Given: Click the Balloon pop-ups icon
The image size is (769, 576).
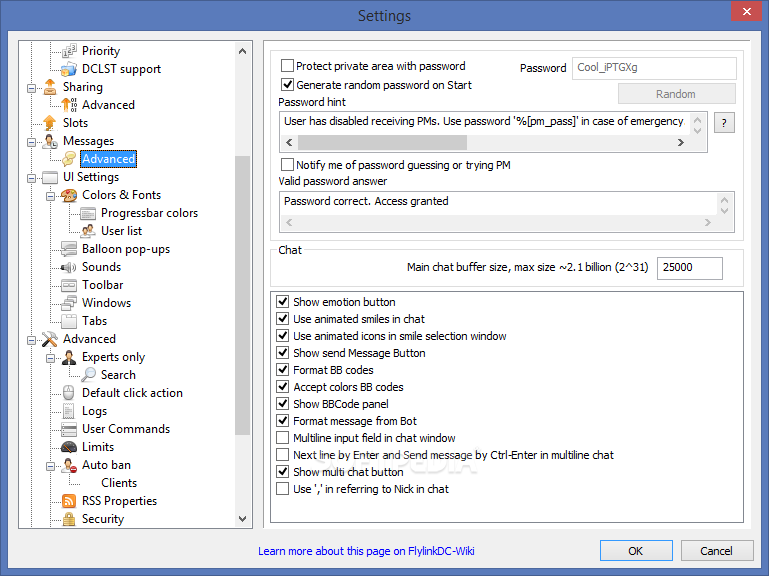Looking at the screenshot, I should click(69, 249).
